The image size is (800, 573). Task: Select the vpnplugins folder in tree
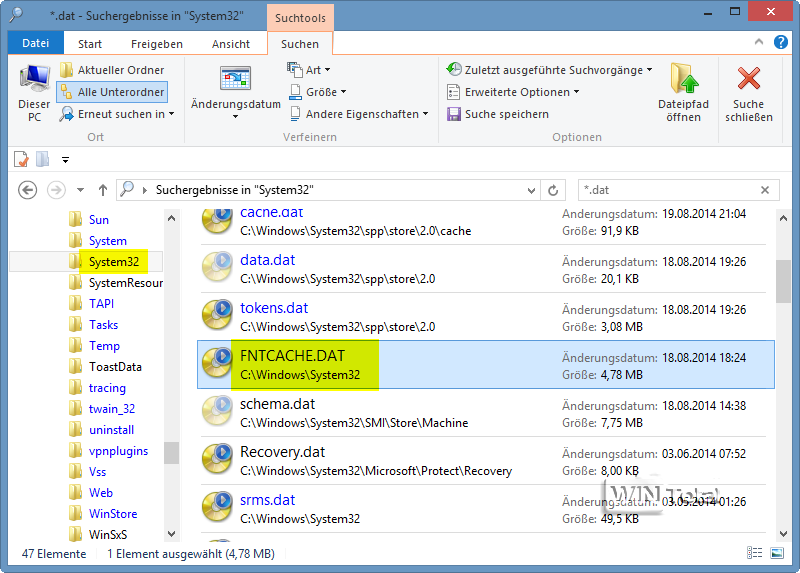pos(118,451)
